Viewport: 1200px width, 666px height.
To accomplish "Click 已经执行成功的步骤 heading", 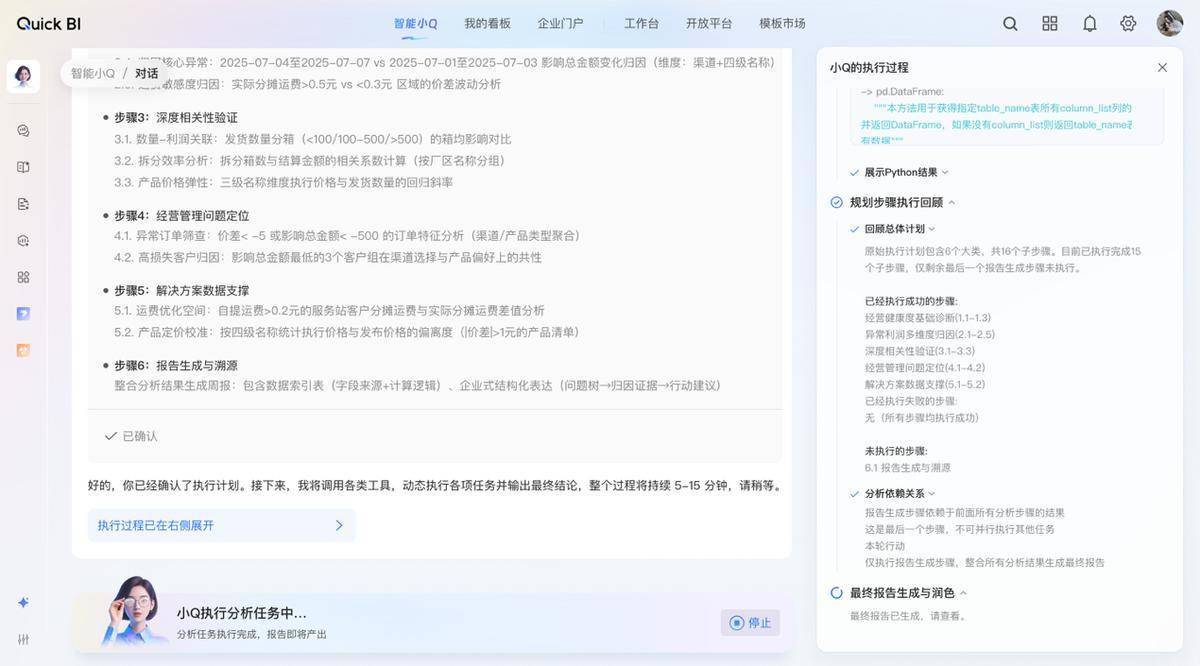I will [911, 301].
